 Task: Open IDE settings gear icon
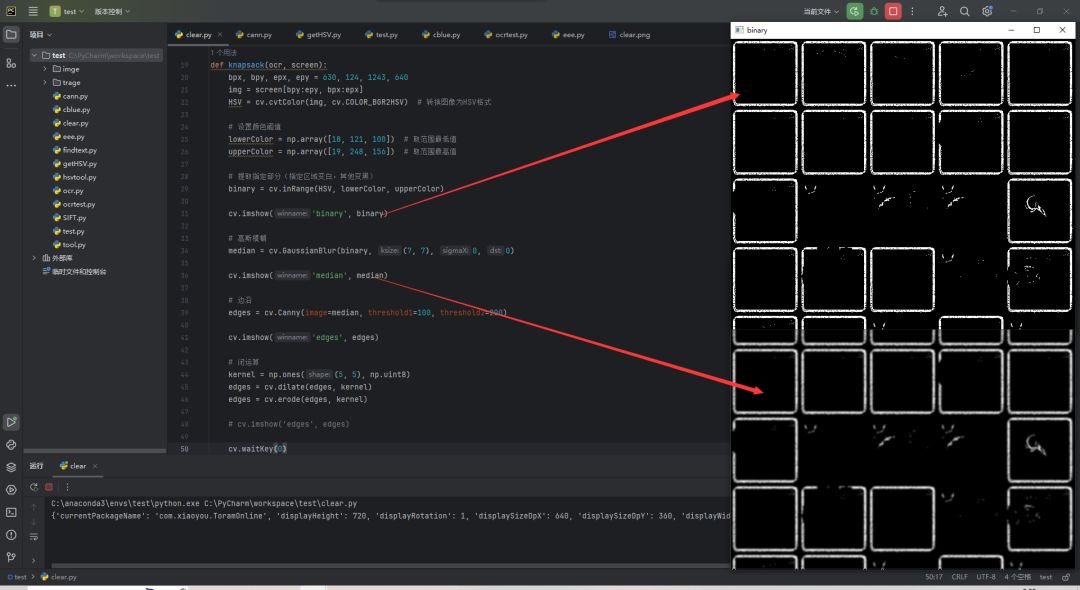986,11
